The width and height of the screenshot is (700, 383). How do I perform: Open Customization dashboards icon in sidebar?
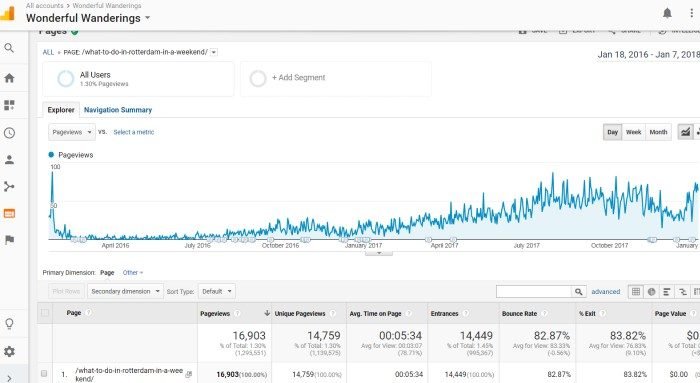9,105
